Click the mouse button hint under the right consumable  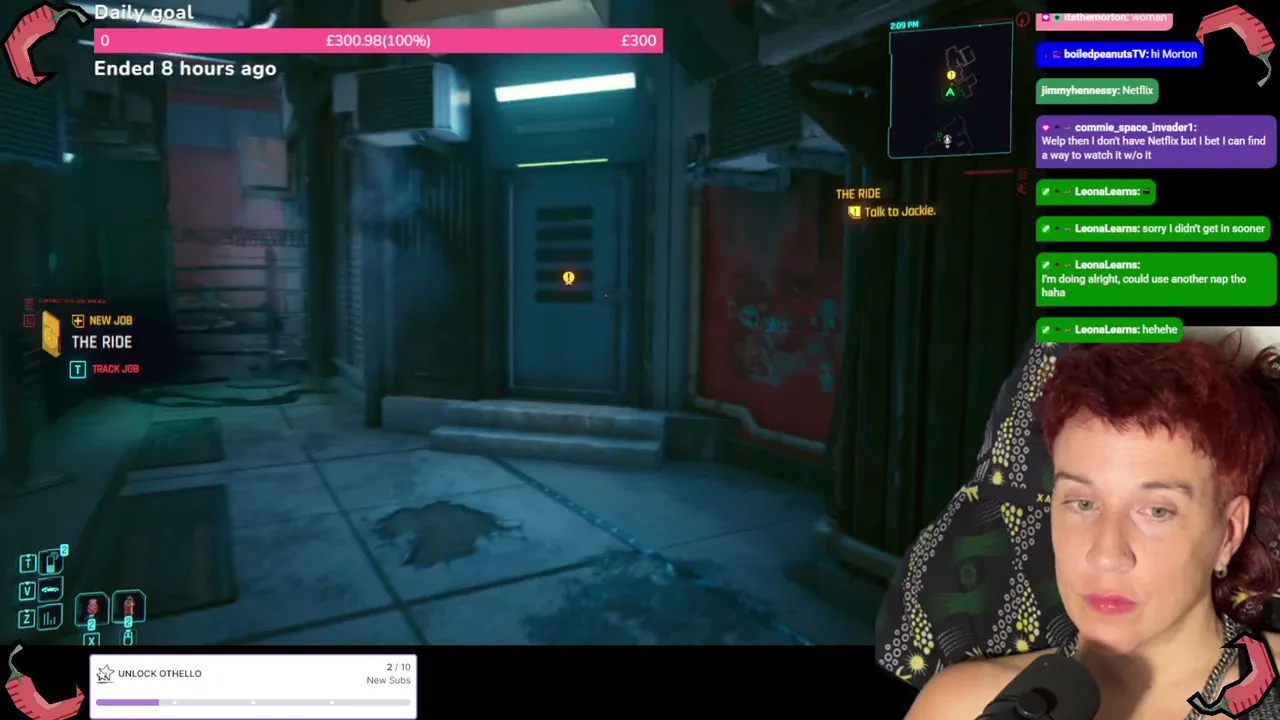click(128, 637)
